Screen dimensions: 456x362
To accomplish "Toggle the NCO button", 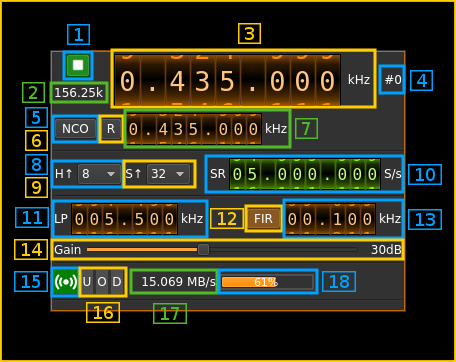I will click(75, 129).
